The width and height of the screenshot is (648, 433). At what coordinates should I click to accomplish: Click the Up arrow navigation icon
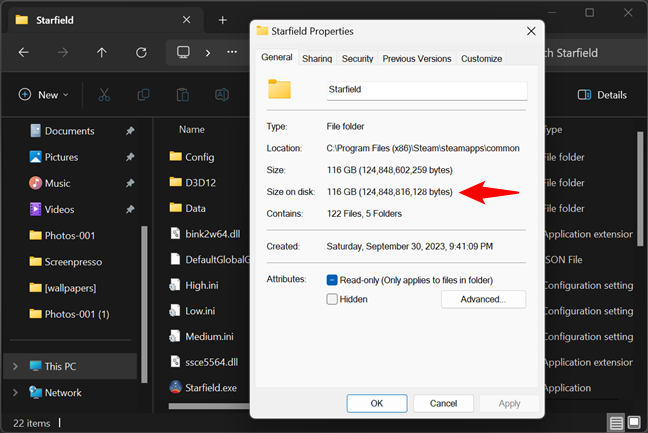[101, 52]
